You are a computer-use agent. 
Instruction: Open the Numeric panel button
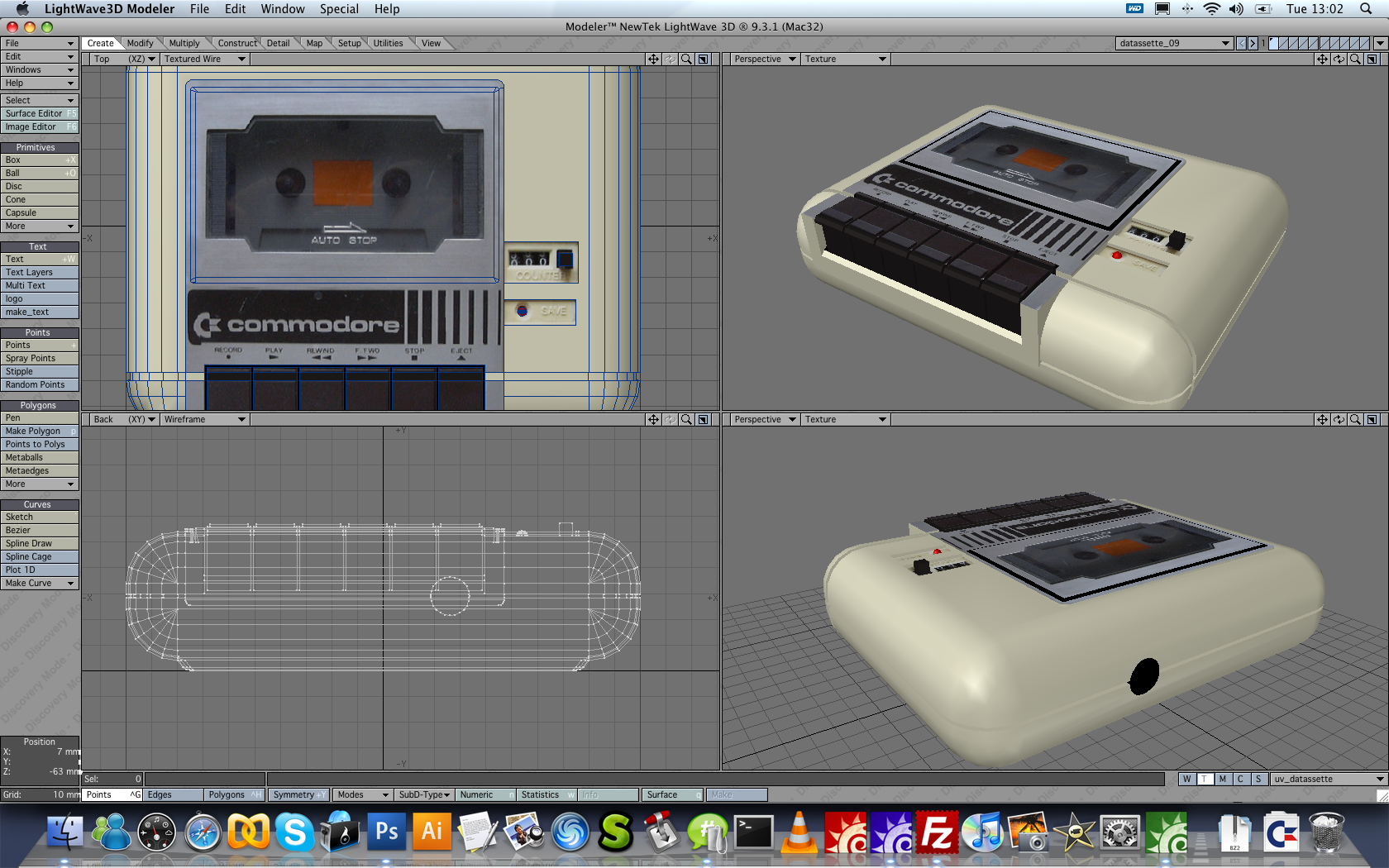[485, 794]
